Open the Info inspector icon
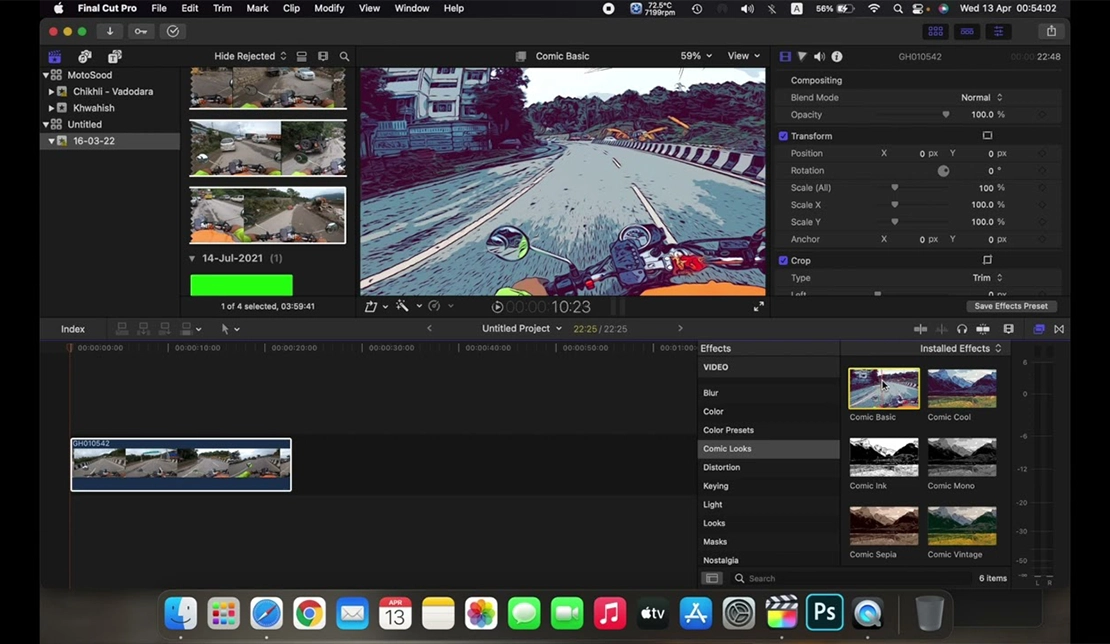Screen dimensions: 1110x644 pos(837,56)
